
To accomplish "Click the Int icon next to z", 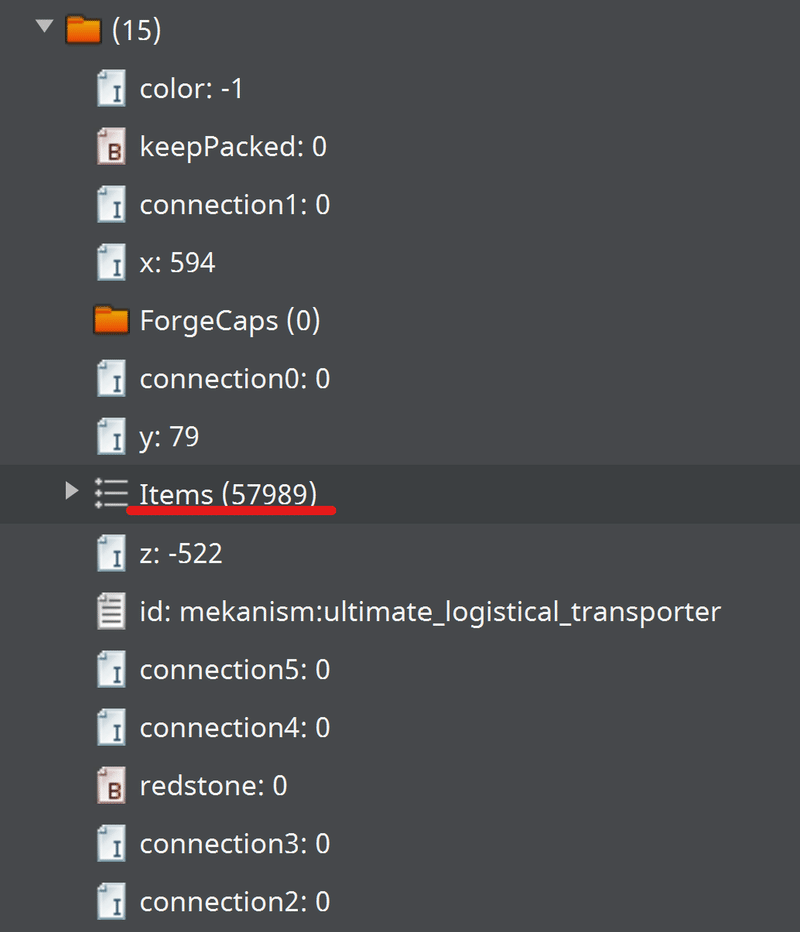I will point(110,552).
